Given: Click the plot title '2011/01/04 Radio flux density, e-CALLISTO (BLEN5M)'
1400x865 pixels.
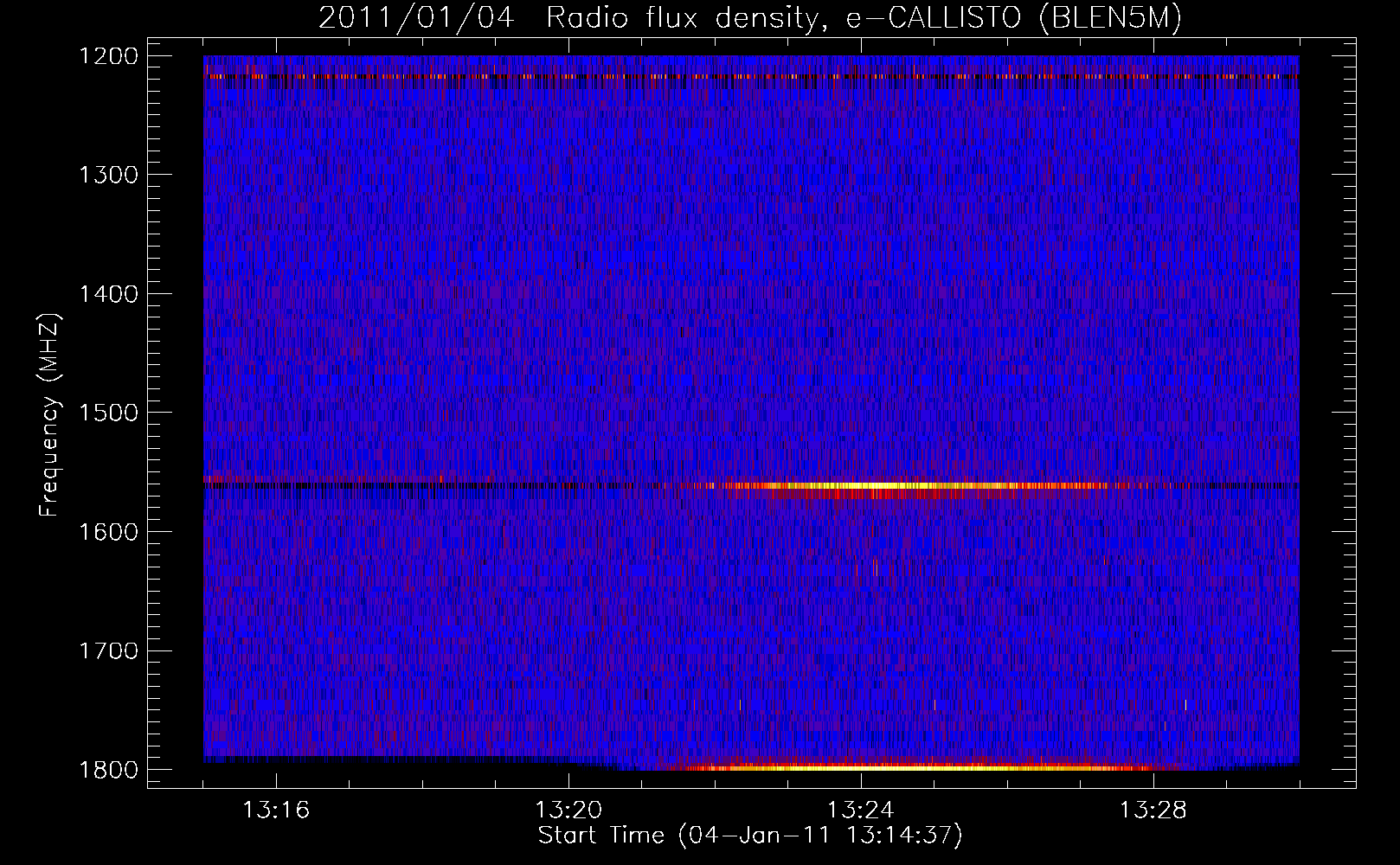Looking at the screenshot, I should point(749,18).
